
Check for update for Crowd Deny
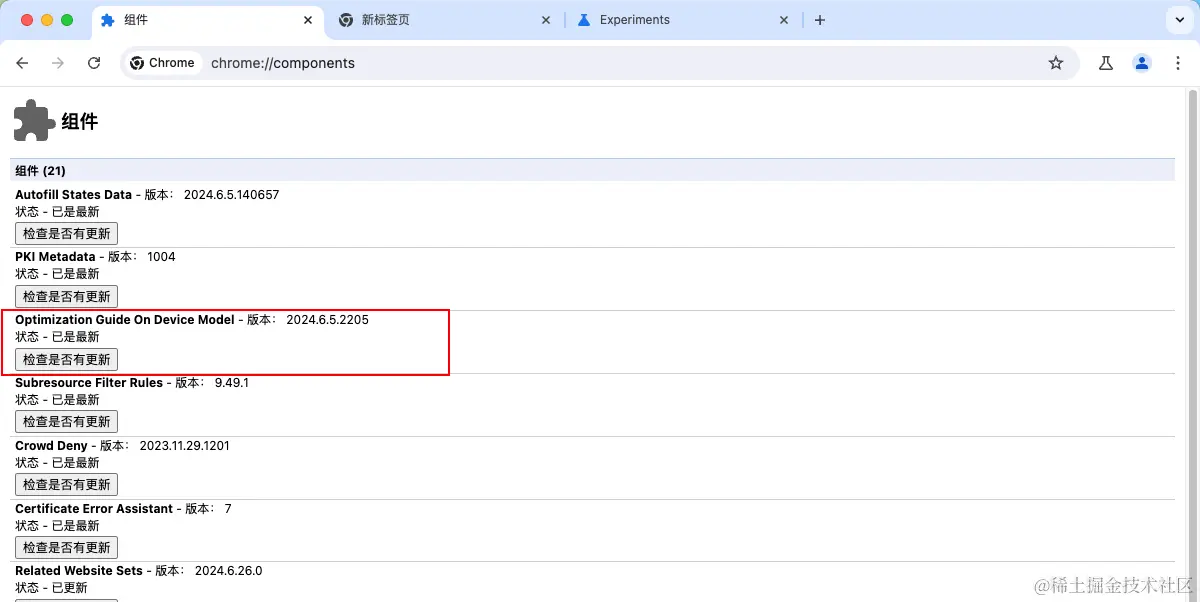point(66,484)
